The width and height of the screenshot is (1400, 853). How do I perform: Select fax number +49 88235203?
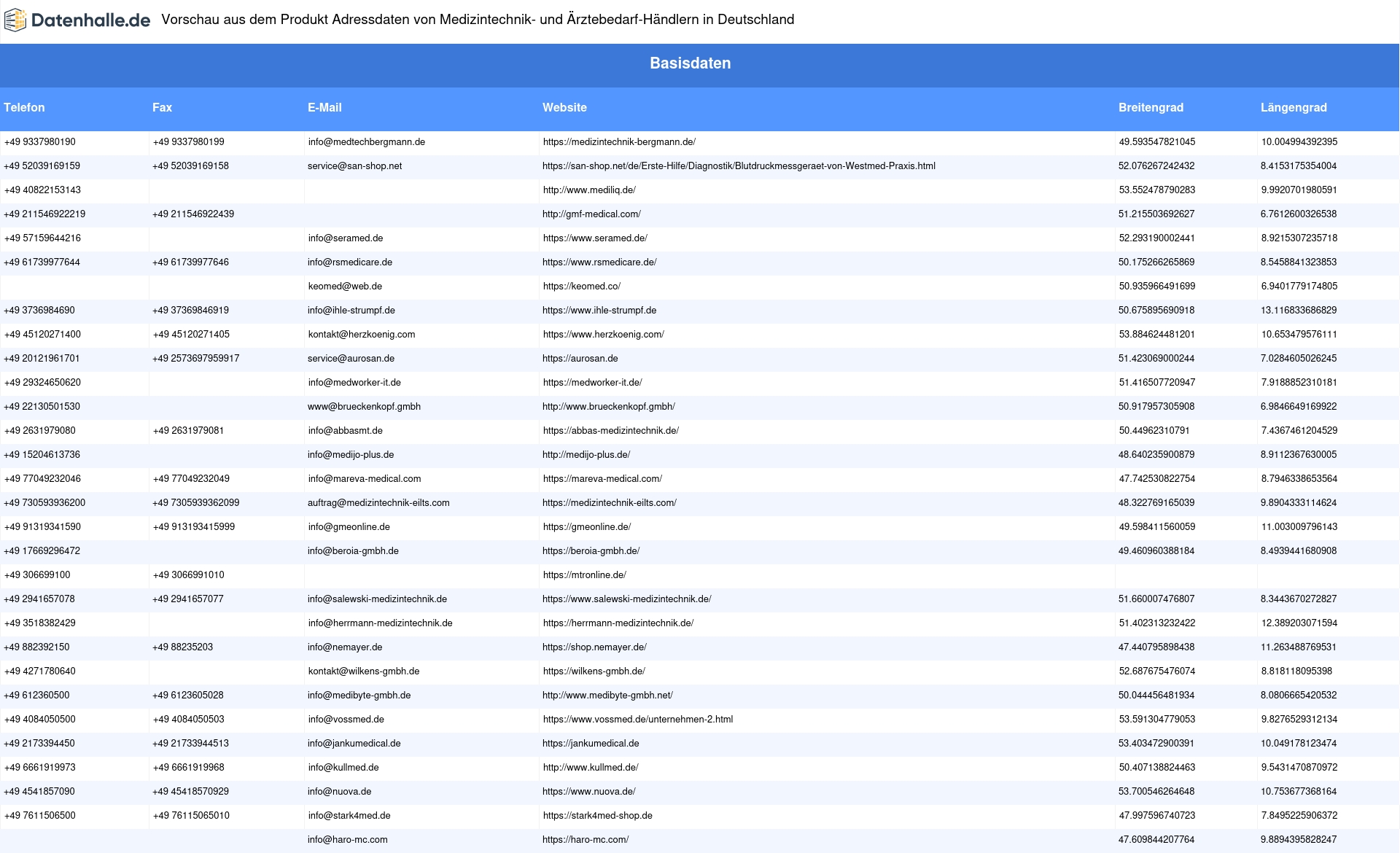183,647
